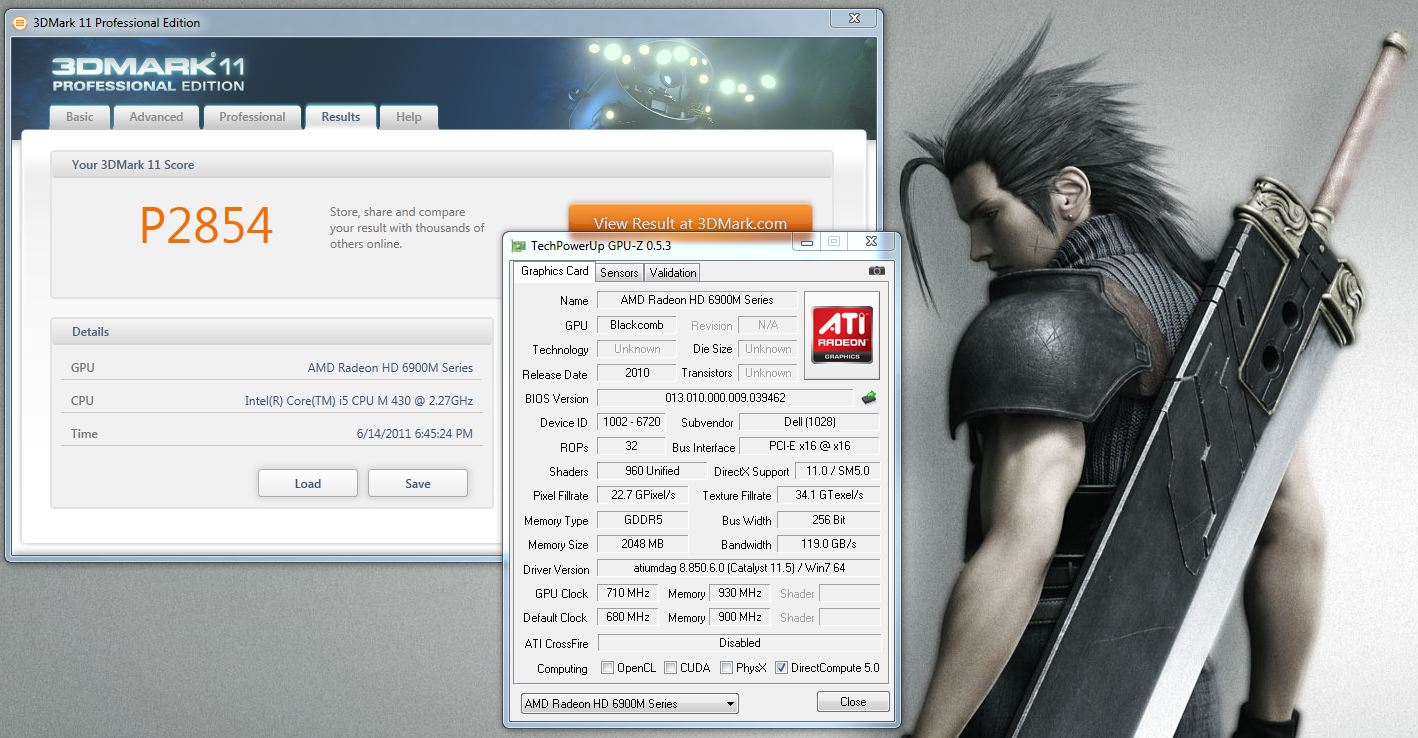Click the Time value 6/14/2011 6:45:24 PM
Viewport: 1418px width, 738px height.
click(x=415, y=434)
